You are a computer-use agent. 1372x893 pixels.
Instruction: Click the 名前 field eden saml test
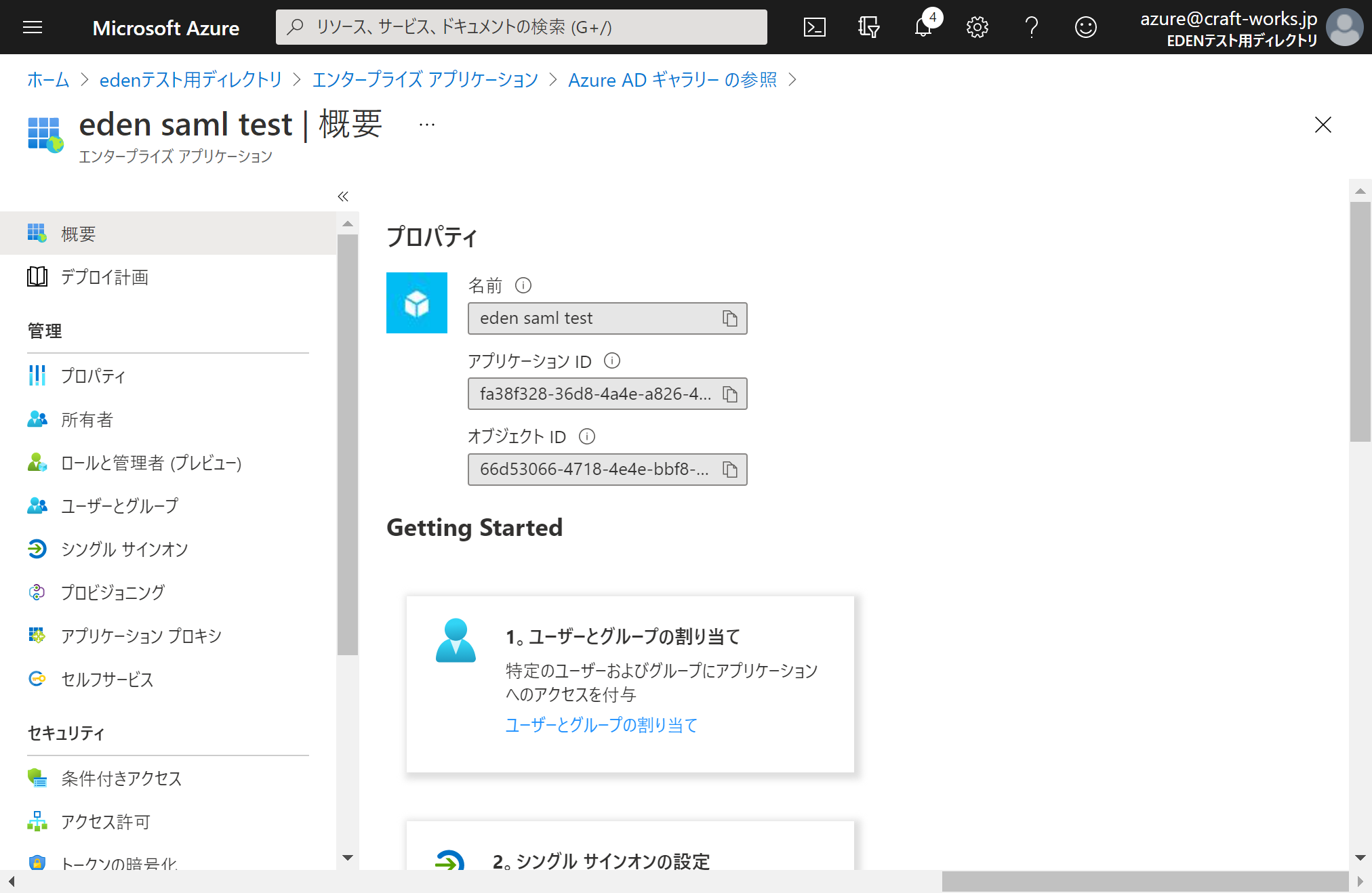pos(607,318)
